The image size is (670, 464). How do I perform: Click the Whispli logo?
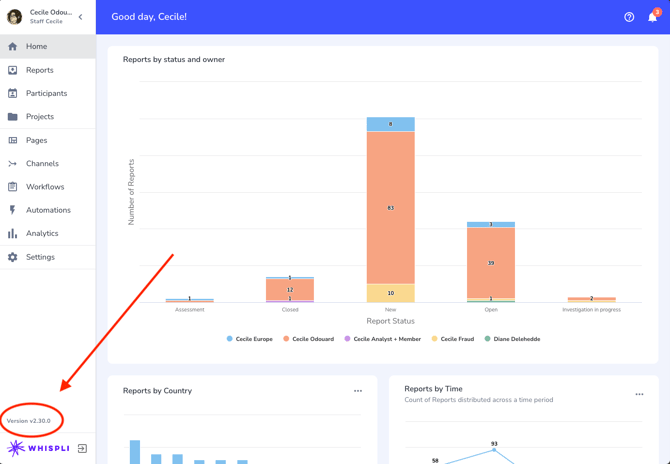(39, 449)
